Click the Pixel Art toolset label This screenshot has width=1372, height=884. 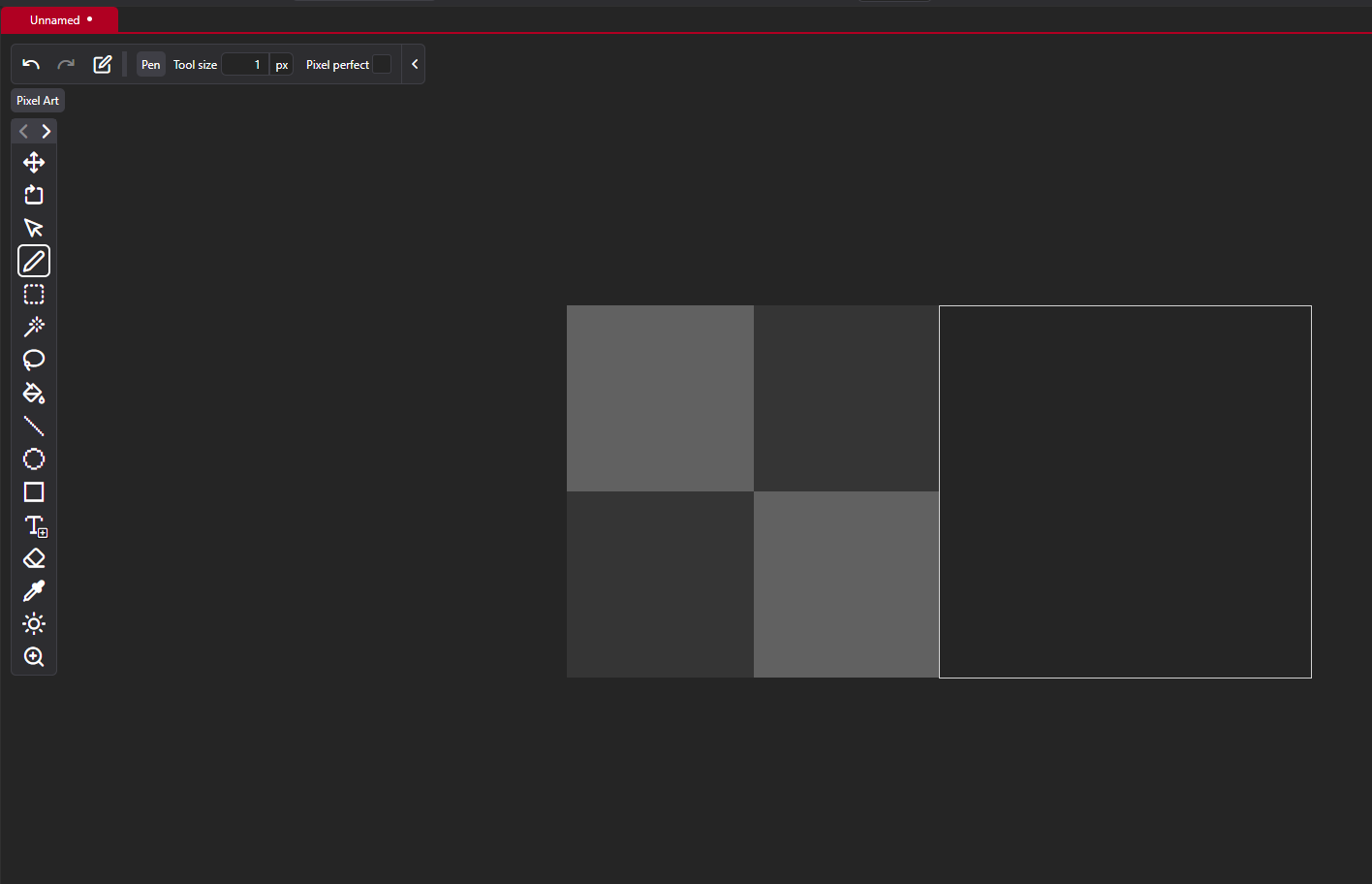[38, 101]
